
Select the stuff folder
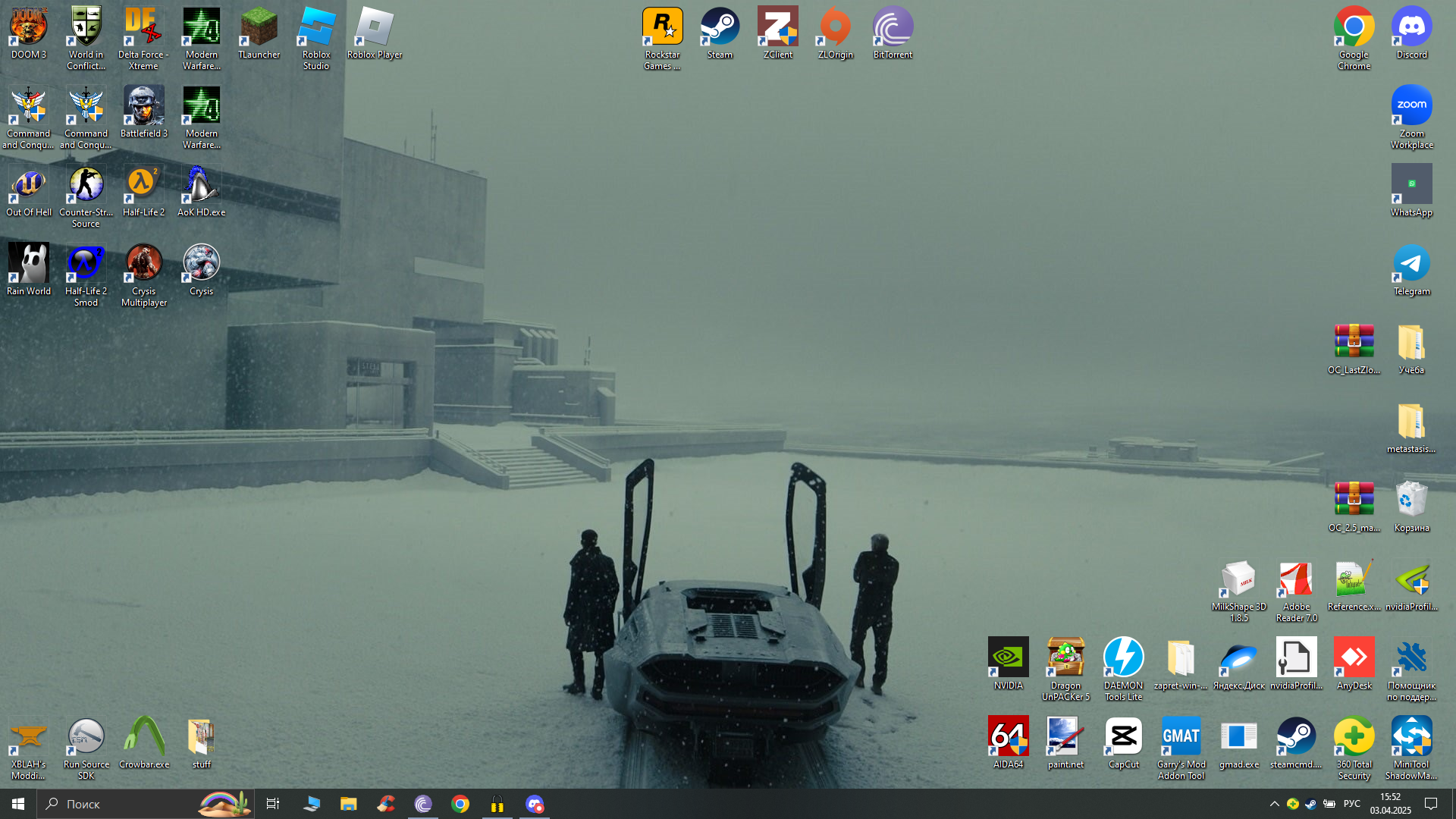tap(201, 744)
